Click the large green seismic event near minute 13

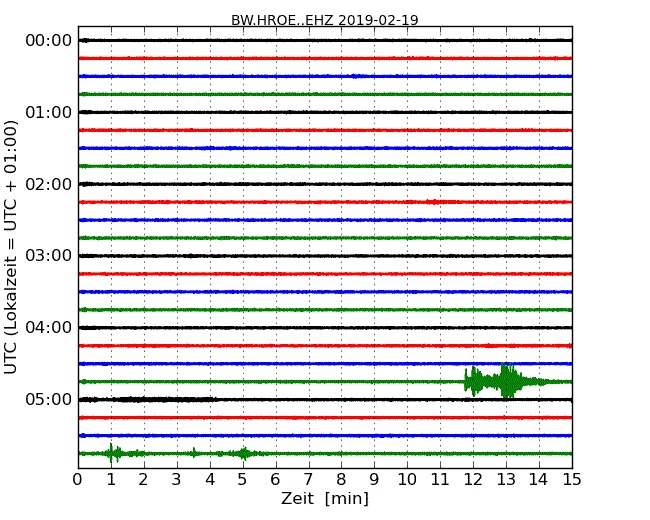(x=507, y=381)
